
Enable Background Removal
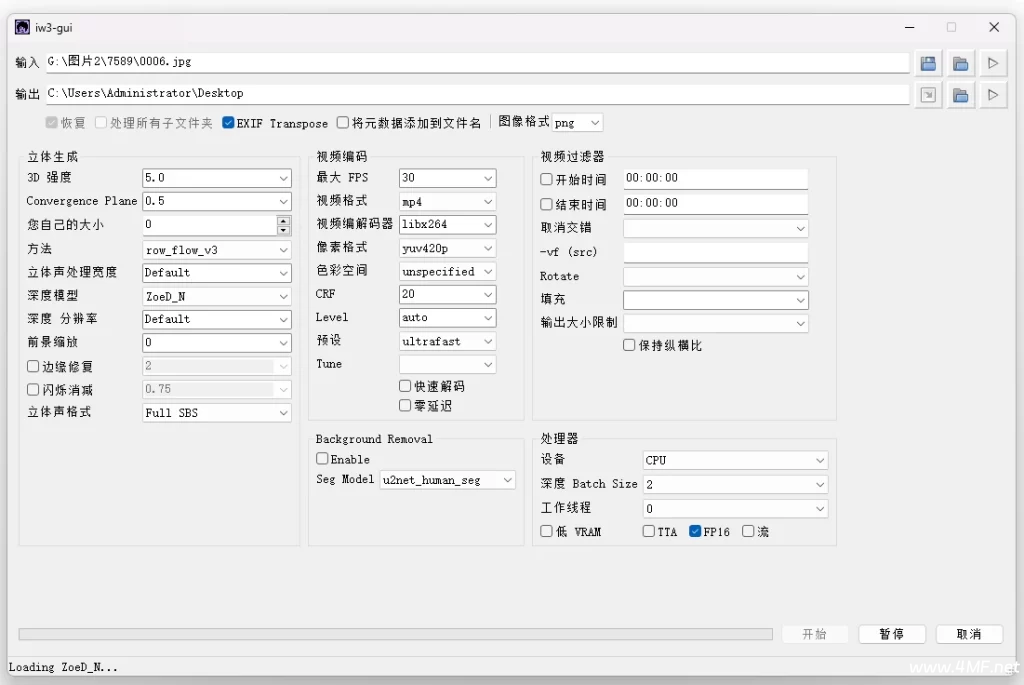click(320, 459)
